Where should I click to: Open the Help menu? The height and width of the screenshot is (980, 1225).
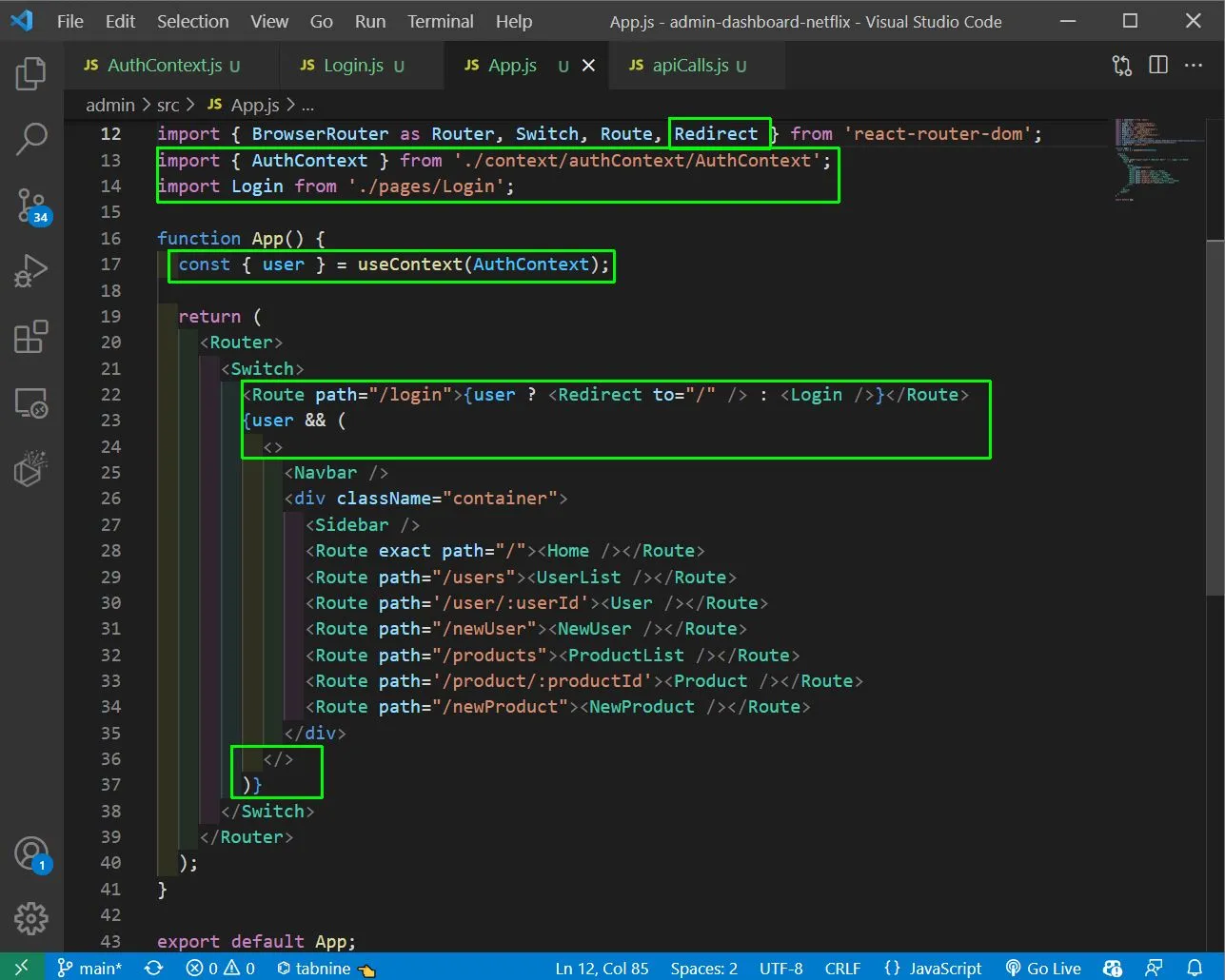click(514, 21)
